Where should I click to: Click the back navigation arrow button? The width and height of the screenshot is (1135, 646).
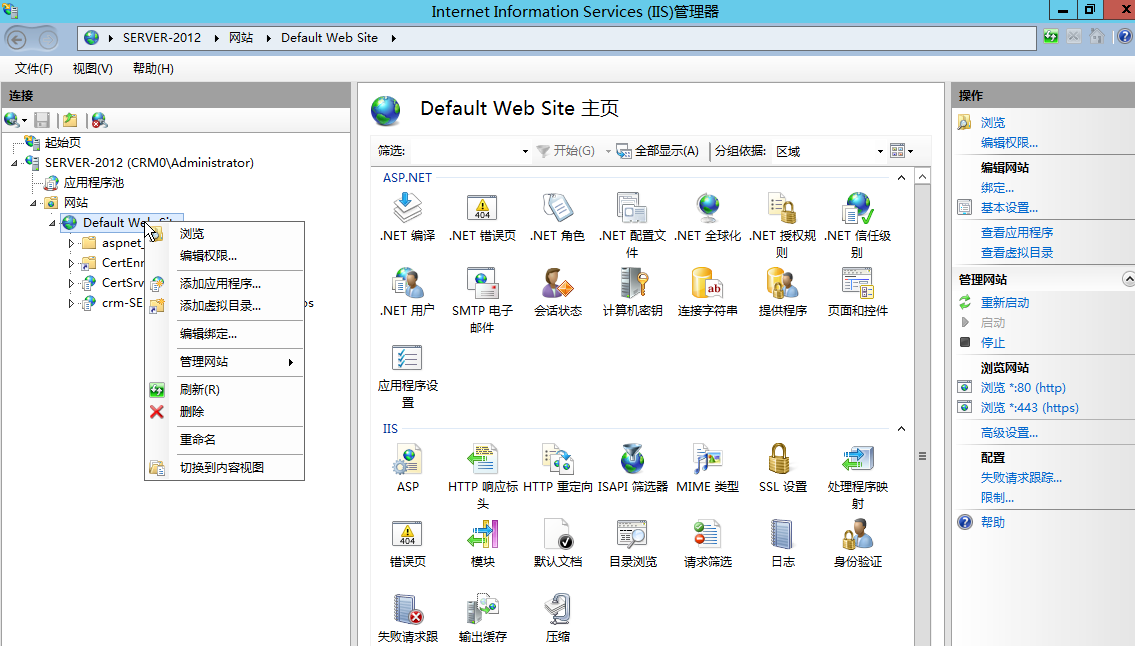pos(17,39)
